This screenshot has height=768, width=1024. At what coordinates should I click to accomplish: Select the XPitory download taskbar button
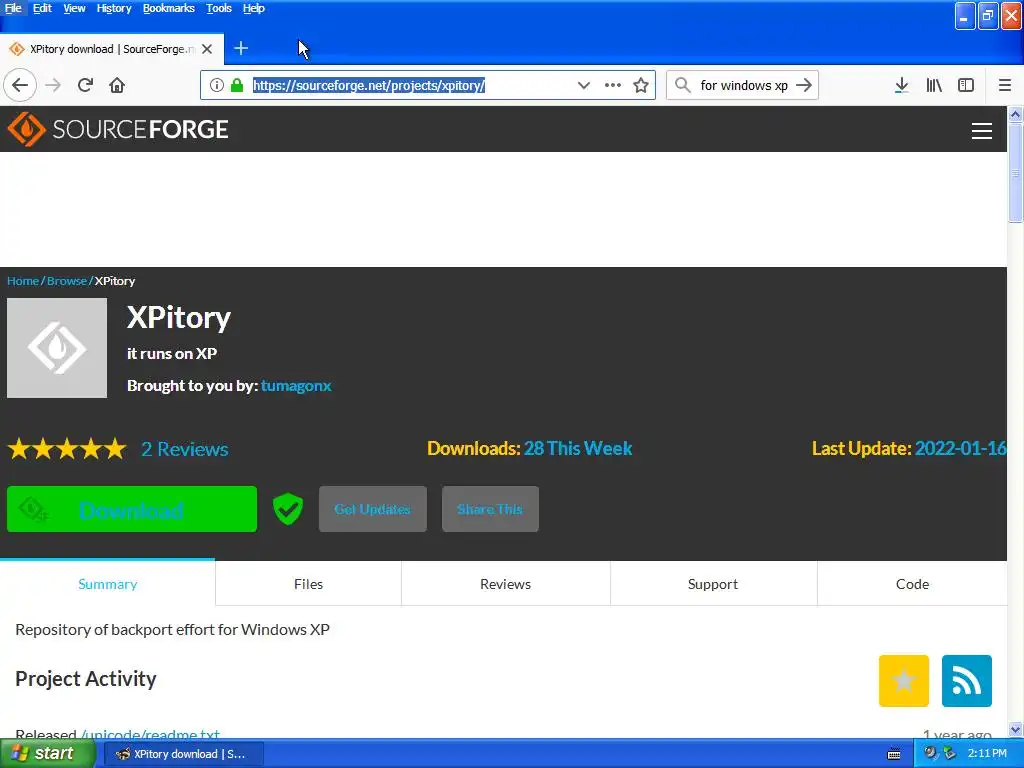[x=184, y=754]
